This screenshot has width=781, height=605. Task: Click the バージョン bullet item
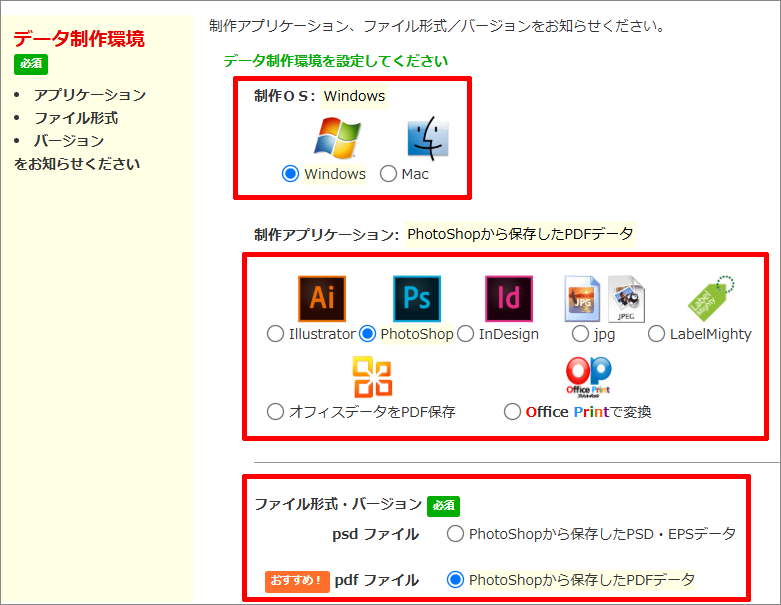point(69,141)
